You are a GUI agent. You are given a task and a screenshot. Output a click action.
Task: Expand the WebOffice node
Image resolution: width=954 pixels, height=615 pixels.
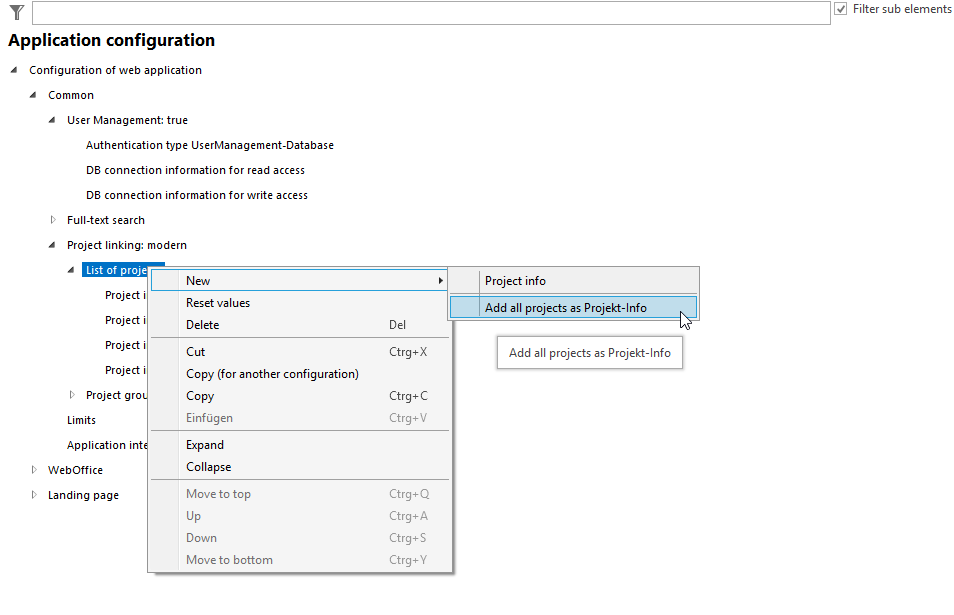[x=33, y=470]
